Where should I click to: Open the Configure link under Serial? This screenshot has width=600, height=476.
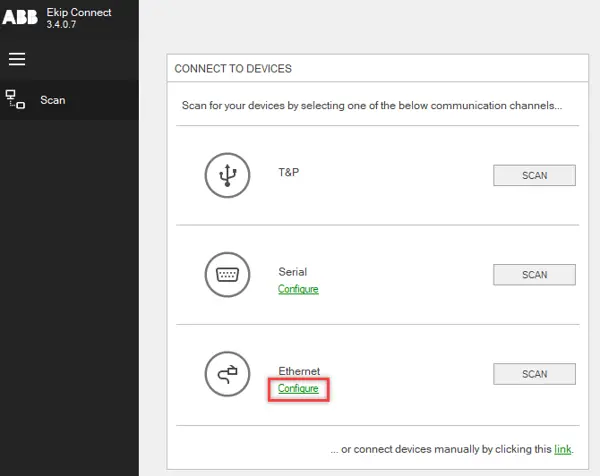point(298,289)
